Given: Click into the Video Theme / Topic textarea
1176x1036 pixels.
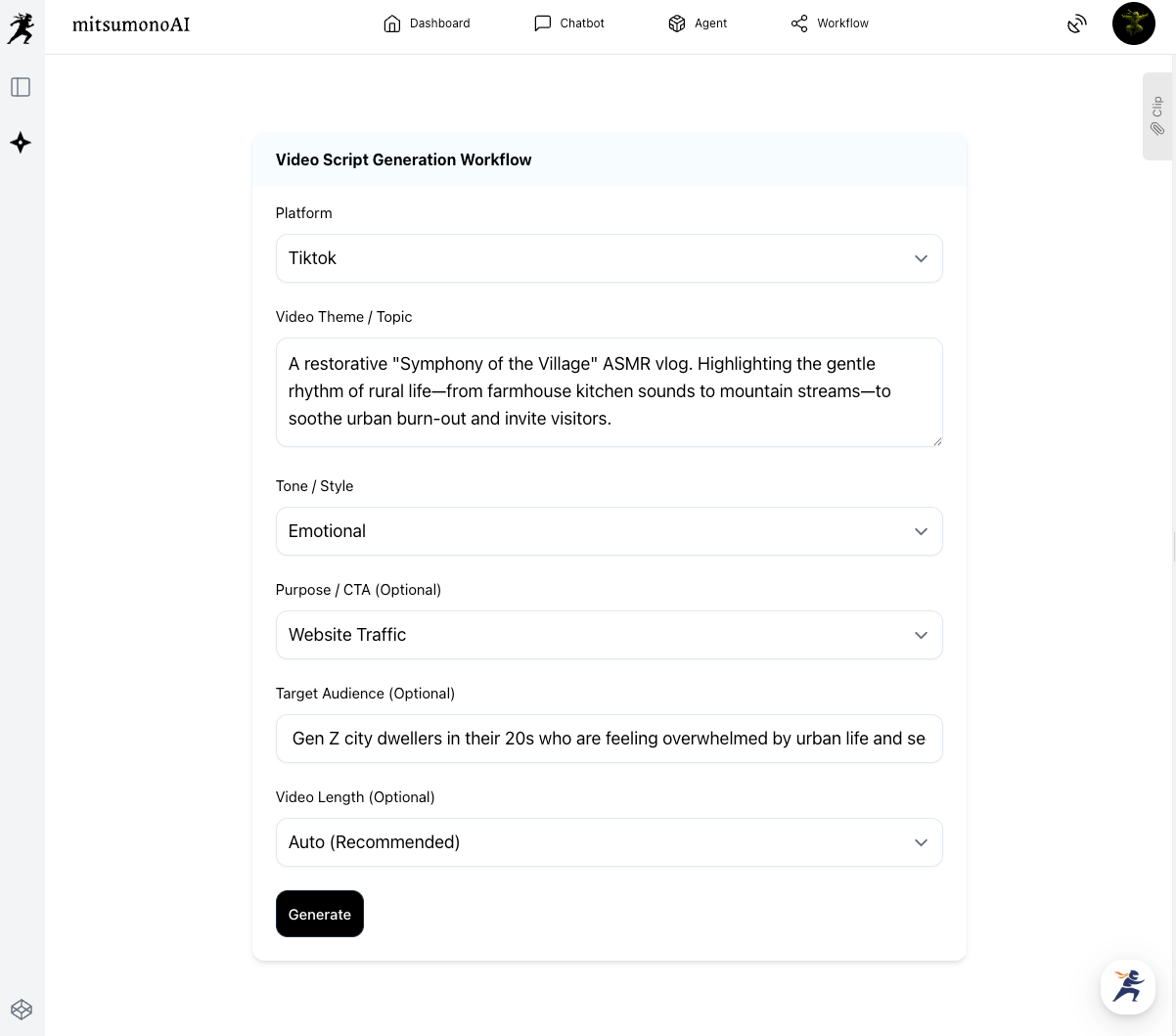Looking at the screenshot, I should click(609, 391).
